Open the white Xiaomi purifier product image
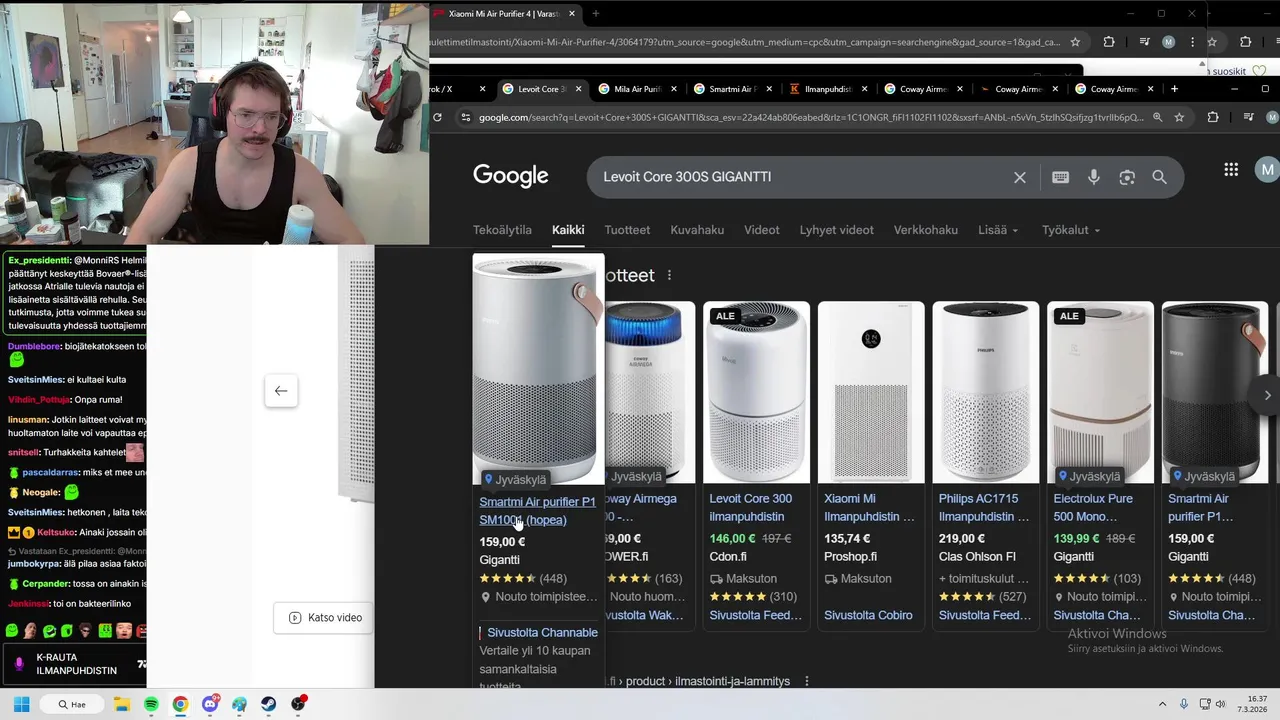The image size is (1280, 720). [869, 392]
